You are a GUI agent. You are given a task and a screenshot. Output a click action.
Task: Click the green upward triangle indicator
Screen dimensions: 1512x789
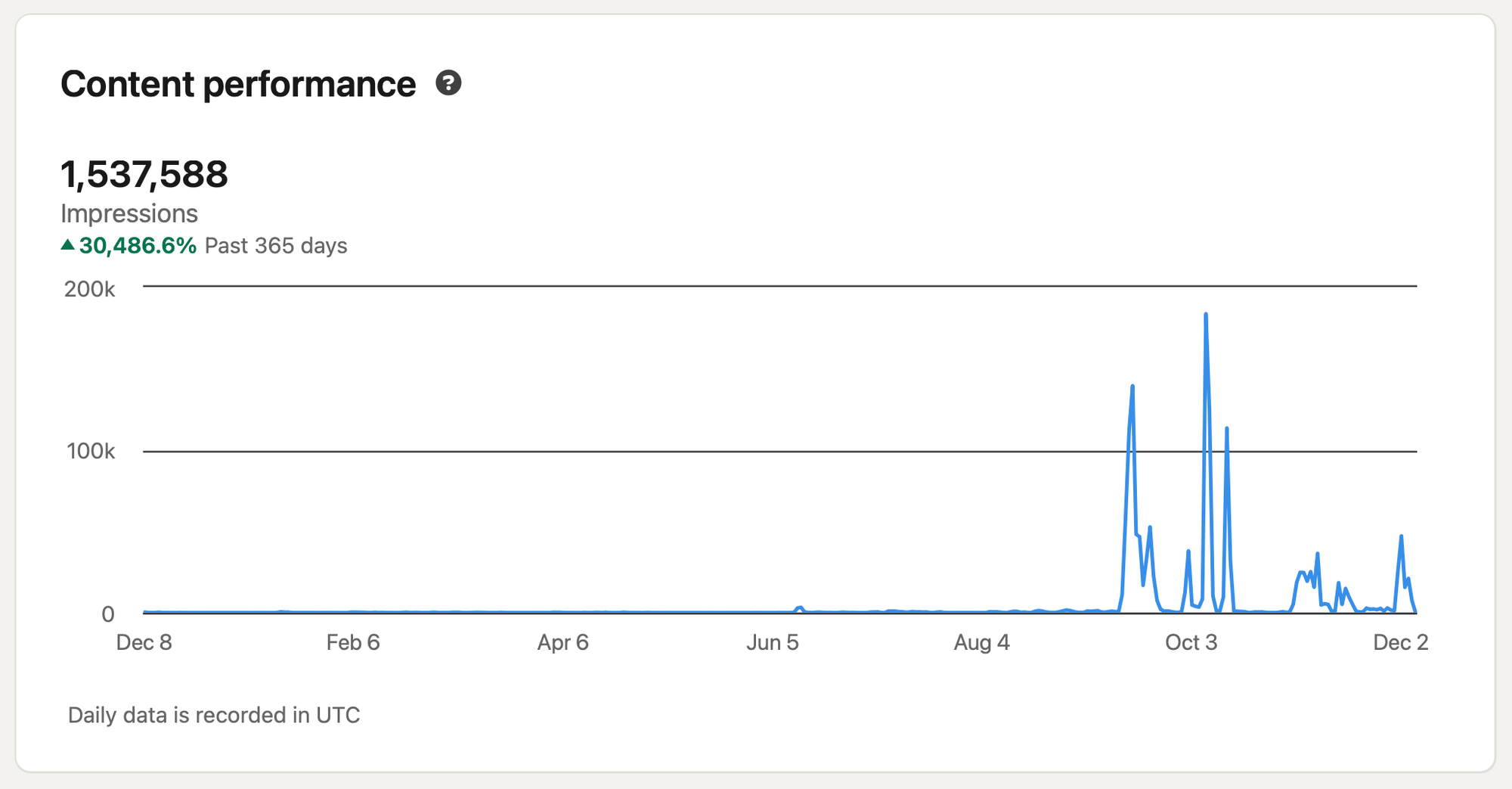(68, 244)
